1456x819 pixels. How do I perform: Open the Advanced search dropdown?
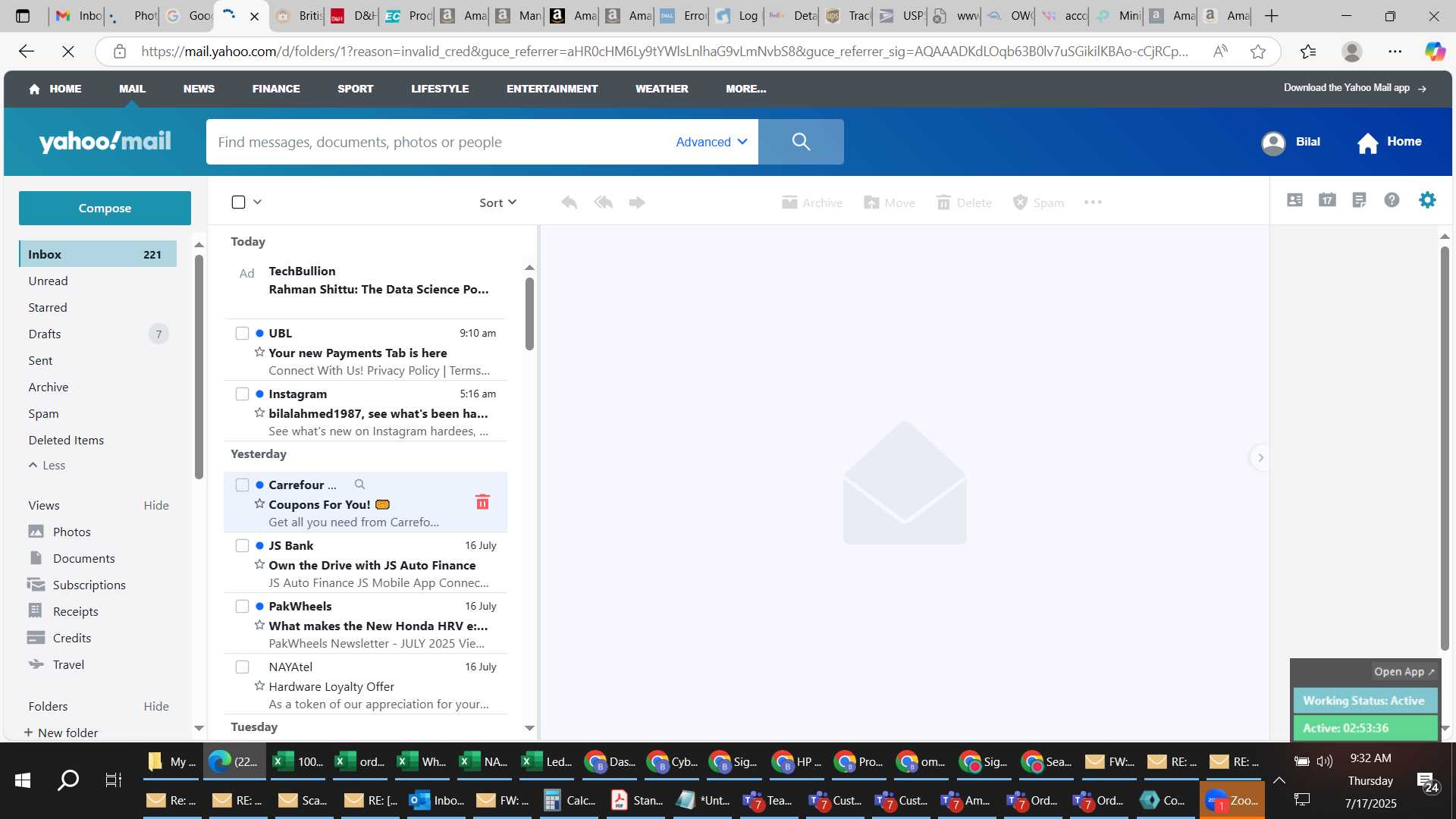click(x=711, y=142)
